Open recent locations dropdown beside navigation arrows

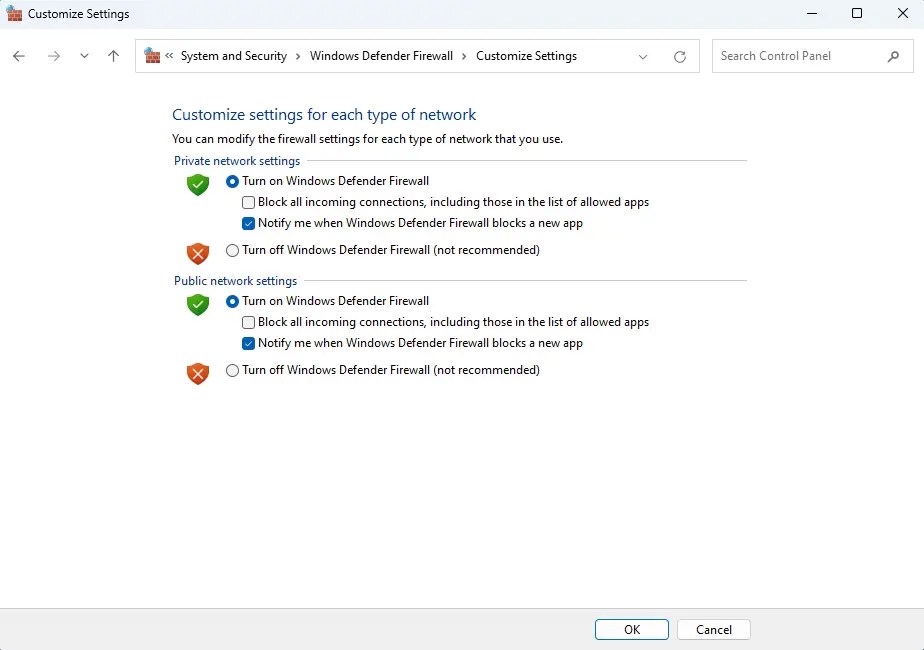[84, 56]
